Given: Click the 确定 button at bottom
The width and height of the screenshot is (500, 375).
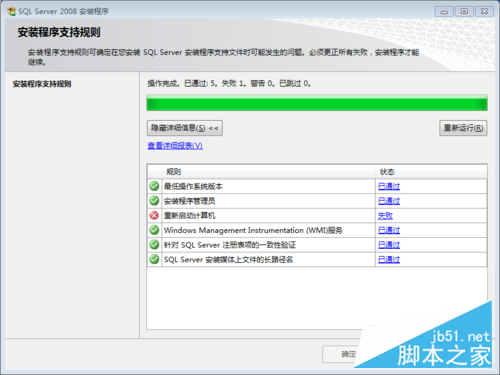Looking at the screenshot, I should [347, 354].
